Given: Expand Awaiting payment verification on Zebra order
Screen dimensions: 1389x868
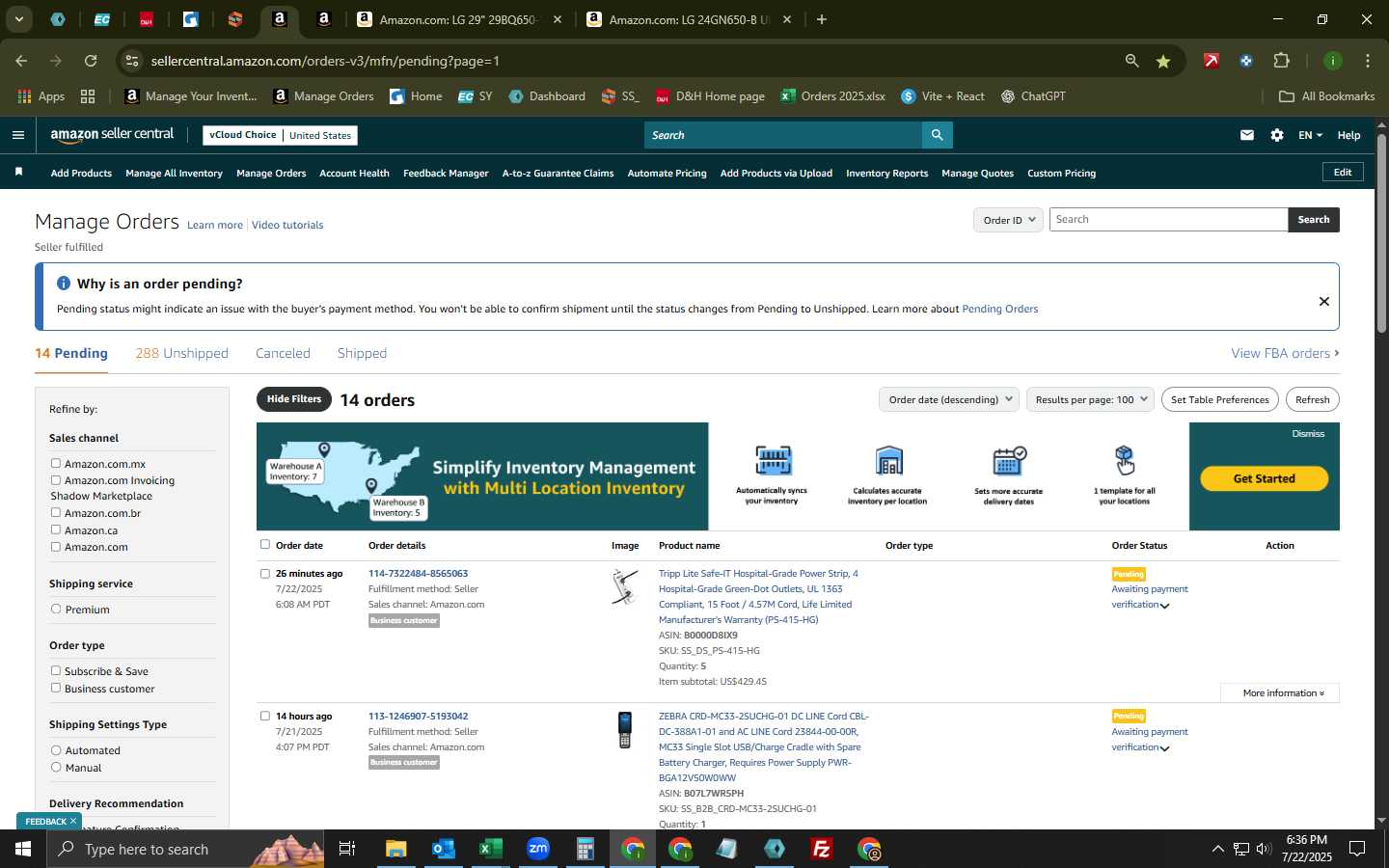Looking at the screenshot, I should pos(1164,748).
